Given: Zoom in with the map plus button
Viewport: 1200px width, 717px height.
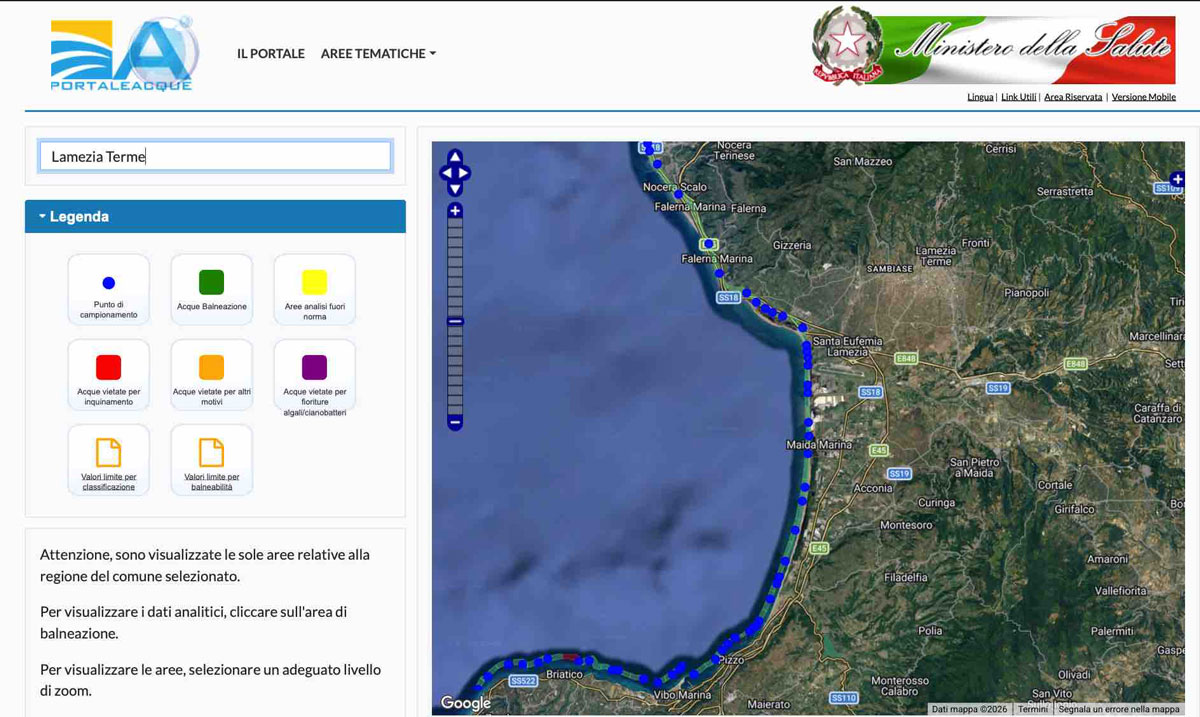Looking at the screenshot, I should [455, 210].
